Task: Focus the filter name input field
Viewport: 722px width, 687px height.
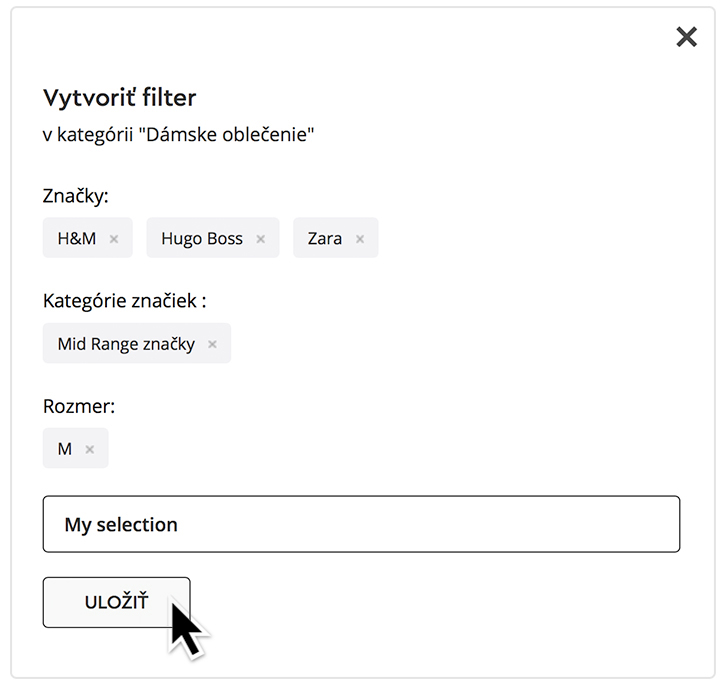Action: click(400, 524)
